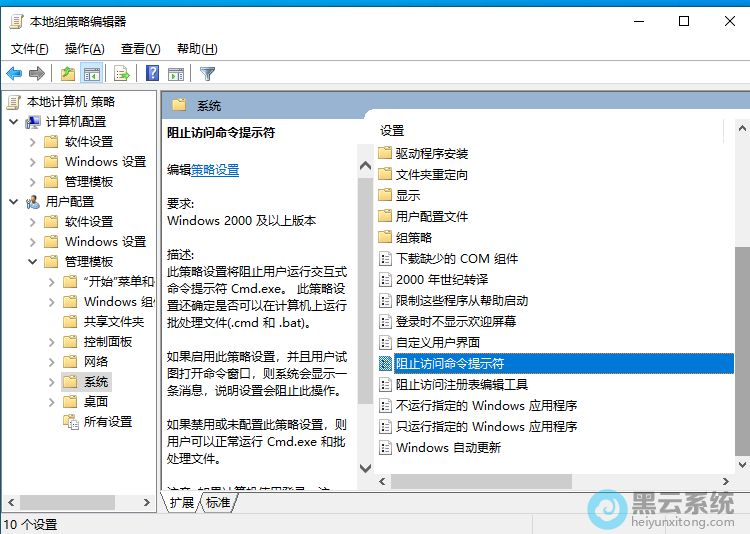The height and width of the screenshot is (534, 750).
Task: Collapse the 计算机配置 tree node
Action: (14, 122)
